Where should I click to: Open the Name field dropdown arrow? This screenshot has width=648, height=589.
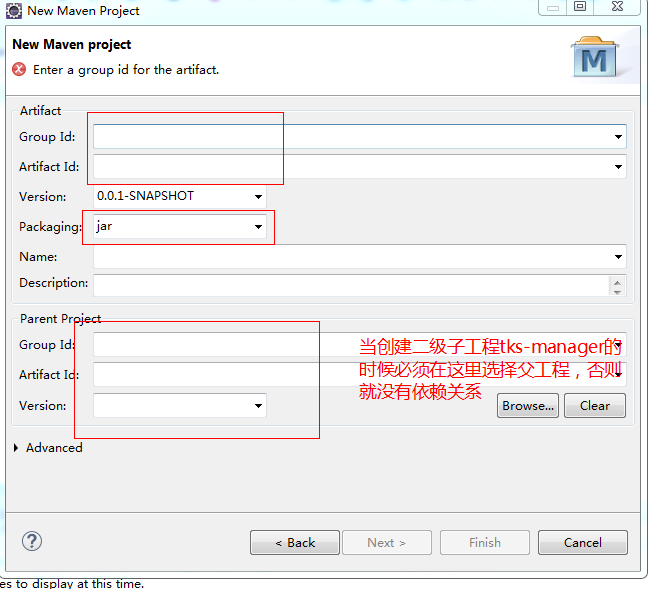(618, 257)
